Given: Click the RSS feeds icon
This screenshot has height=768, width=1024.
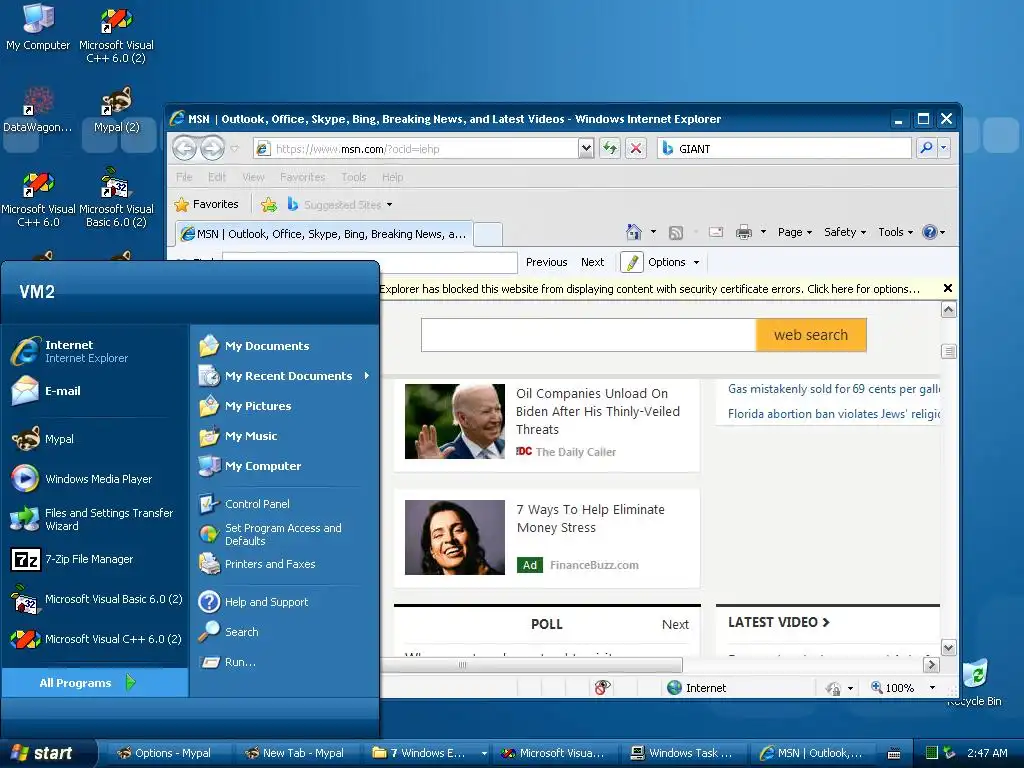Looking at the screenshot, I should tap(676, 232).
